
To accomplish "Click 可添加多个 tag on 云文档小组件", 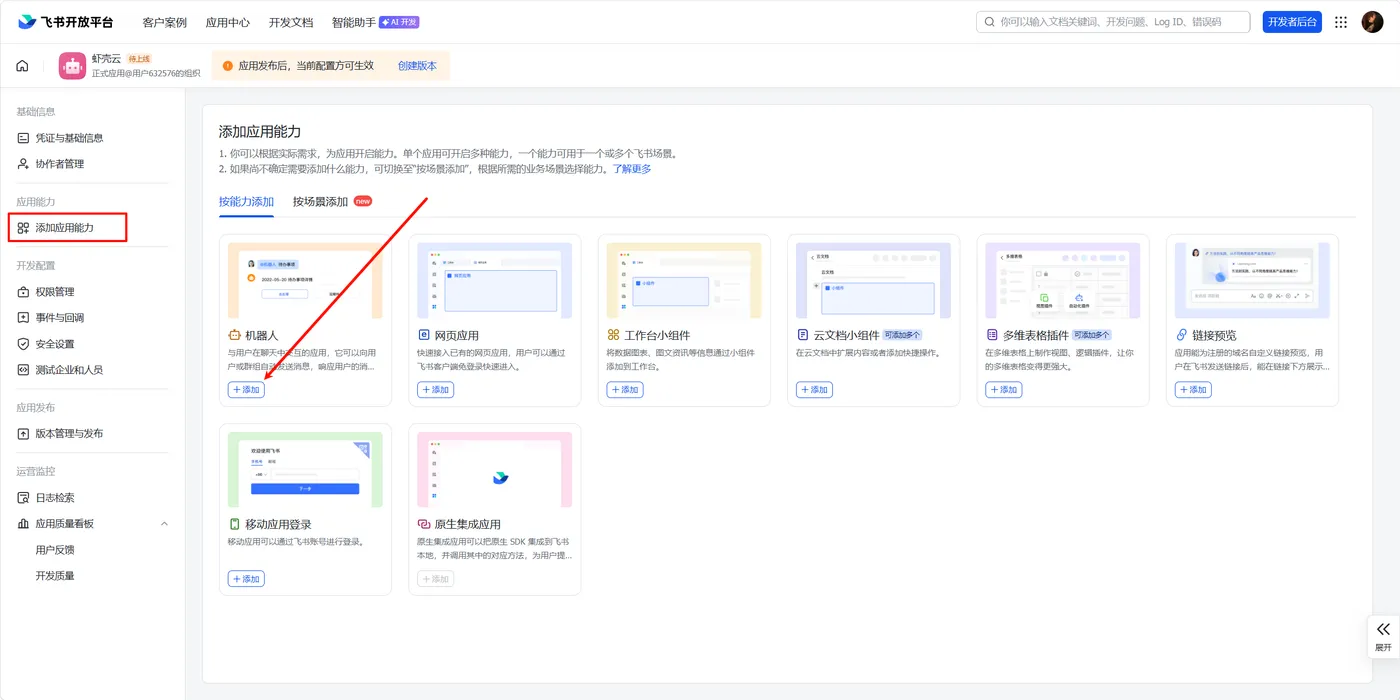I will click(x=902, y=335).
